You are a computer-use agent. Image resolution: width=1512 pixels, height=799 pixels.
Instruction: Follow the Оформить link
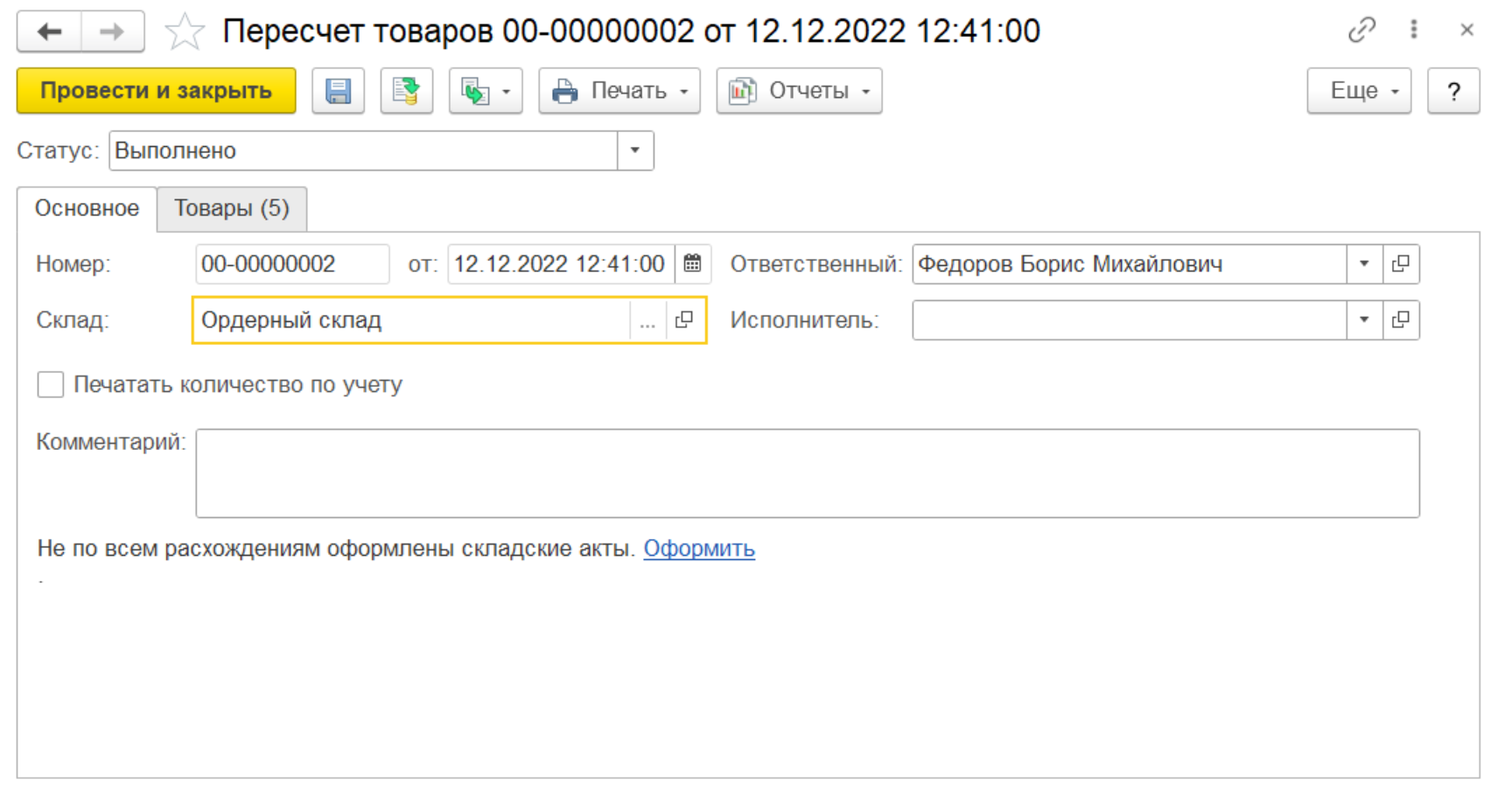tap(699, 549)
